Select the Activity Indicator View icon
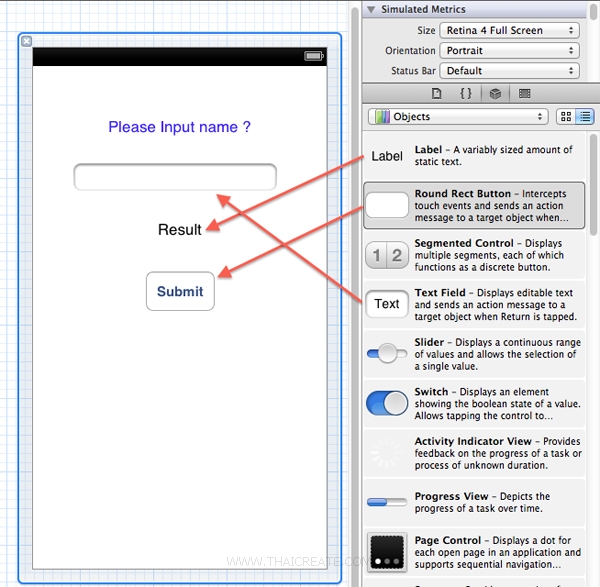600x587 pixels. 386,453
